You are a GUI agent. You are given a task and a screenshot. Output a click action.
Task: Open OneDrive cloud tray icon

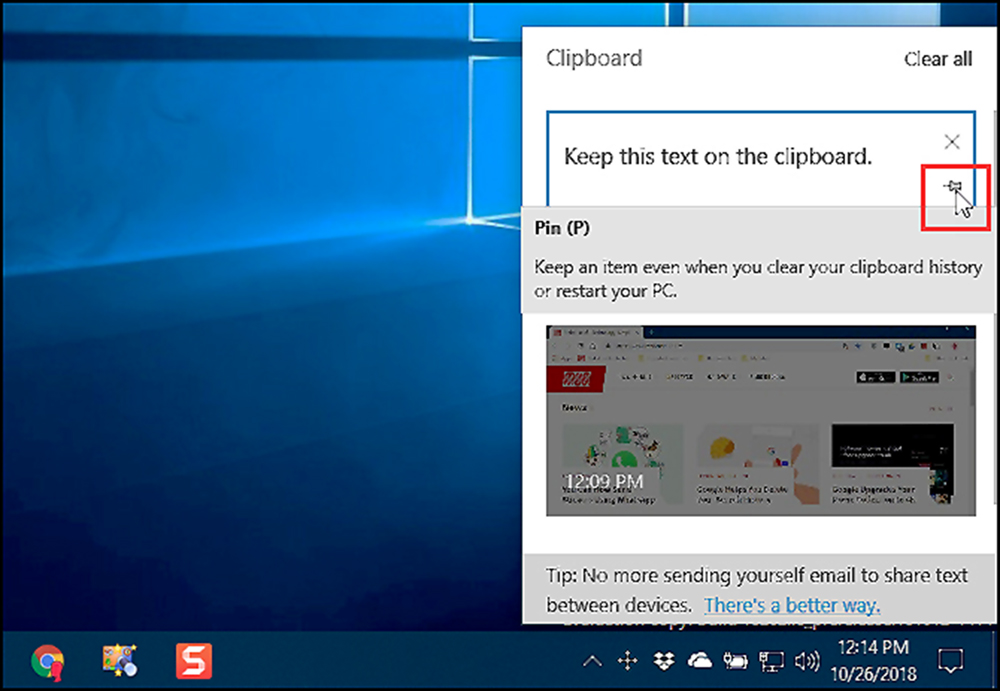click(x=699, y=661)
